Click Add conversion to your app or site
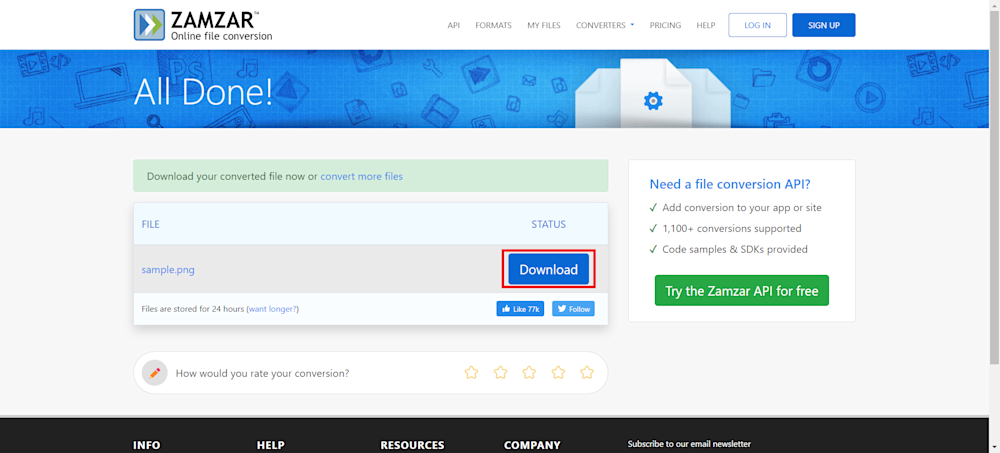The height and width of the screenshot is (453, 1000). coord(742,207)
